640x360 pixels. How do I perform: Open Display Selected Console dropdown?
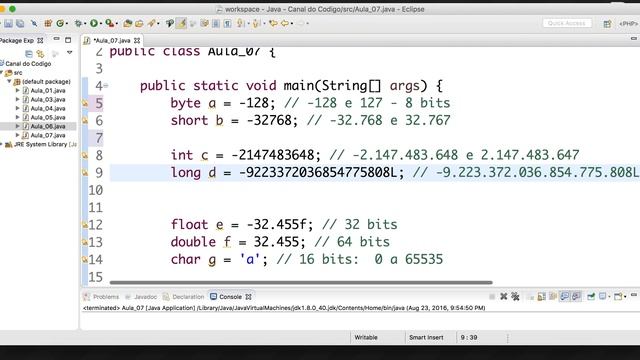coord(609,297)
